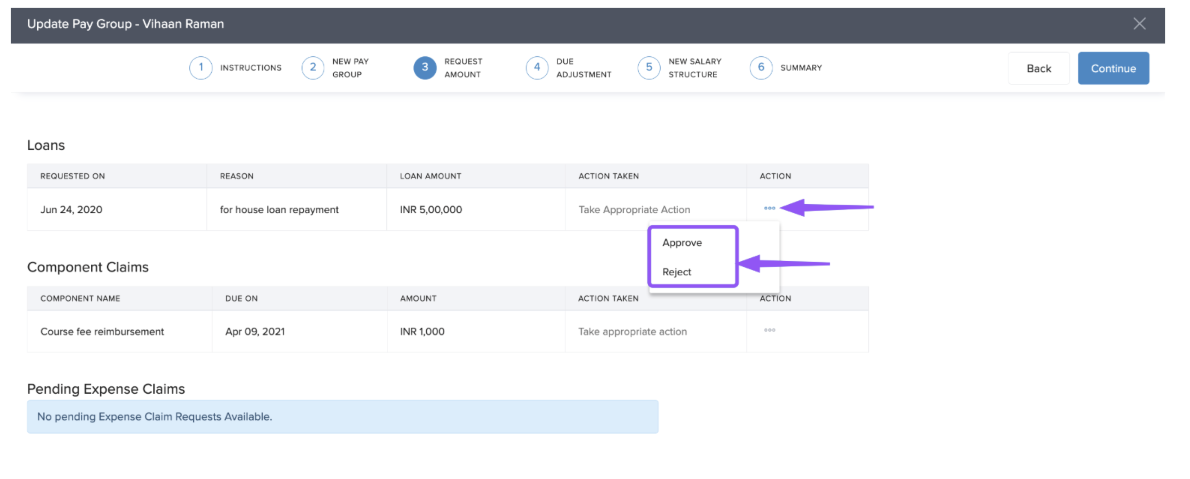The image size is (1190, 479).
Task: Click the house loan repayment reason cell
Action: (x=279, y=210)
